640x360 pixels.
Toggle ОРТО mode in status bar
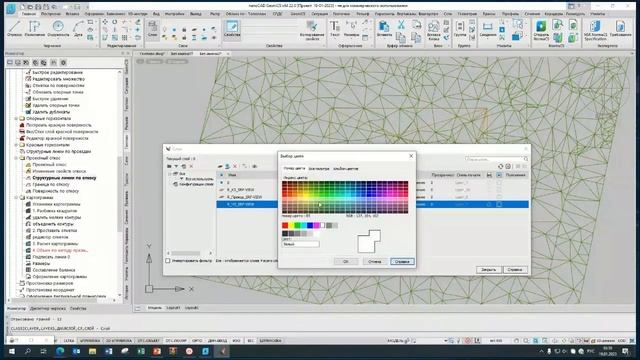tap(197, 340)
